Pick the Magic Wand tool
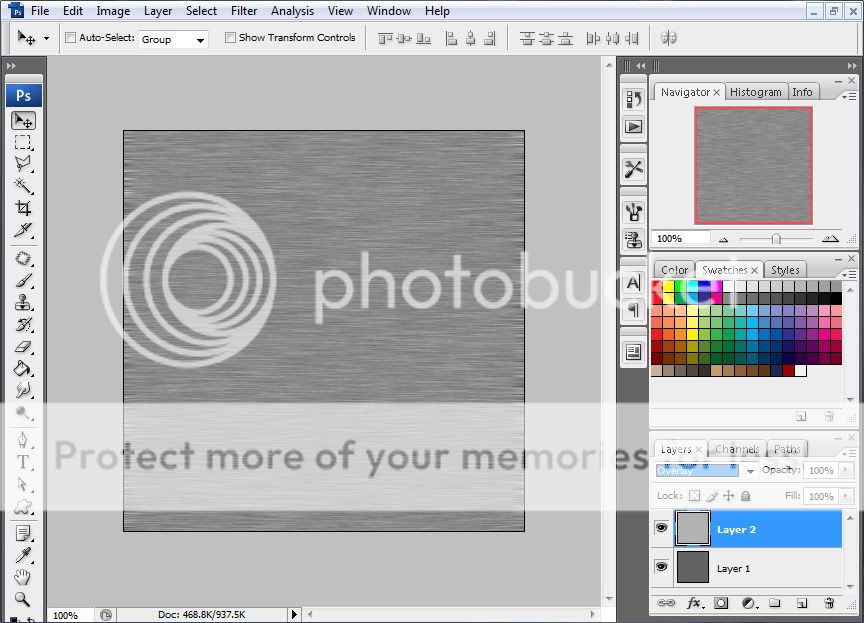The image size is (864, 623). (x=23, y=186)
